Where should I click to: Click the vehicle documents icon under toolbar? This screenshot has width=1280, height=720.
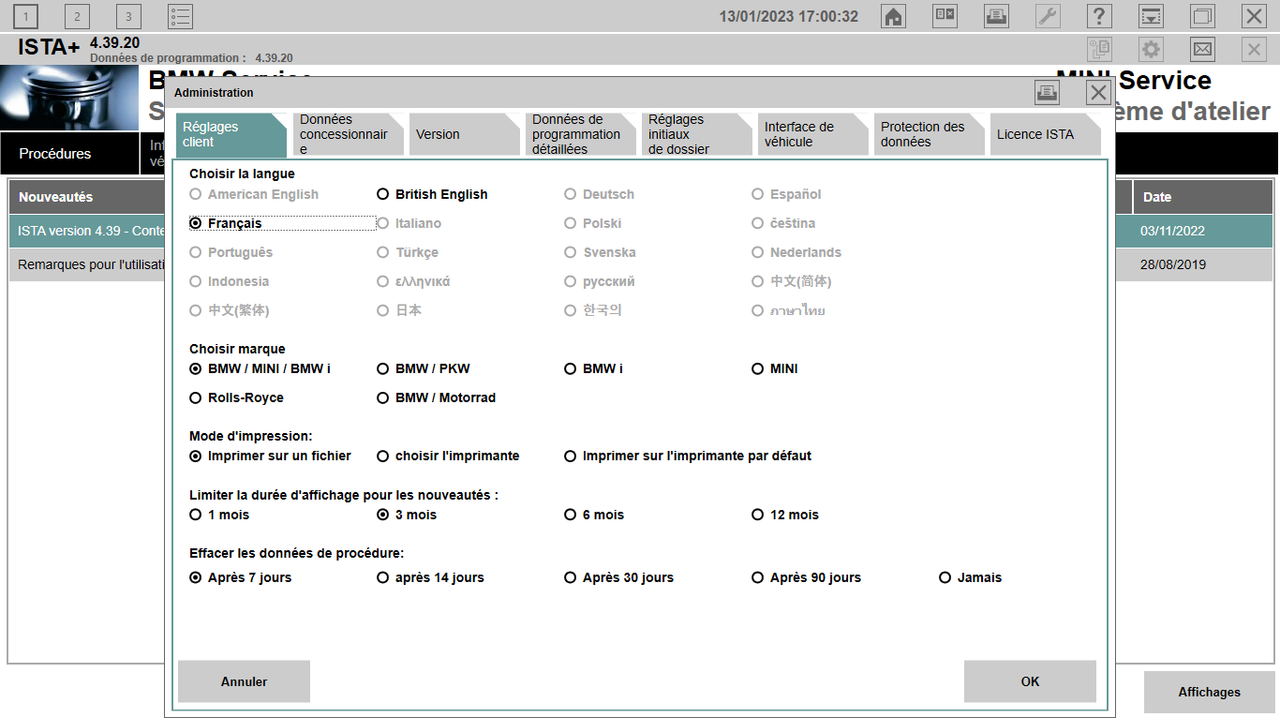(1100, 49)
